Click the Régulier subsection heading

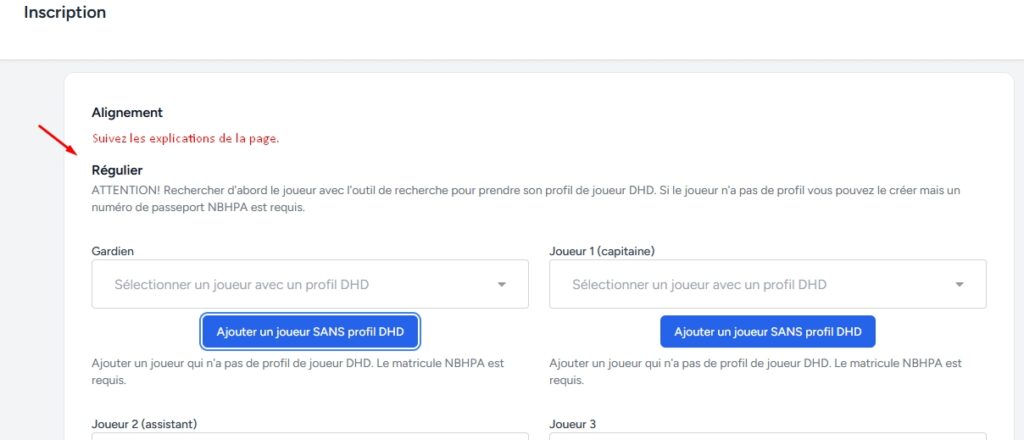click(x=117, y=170)
